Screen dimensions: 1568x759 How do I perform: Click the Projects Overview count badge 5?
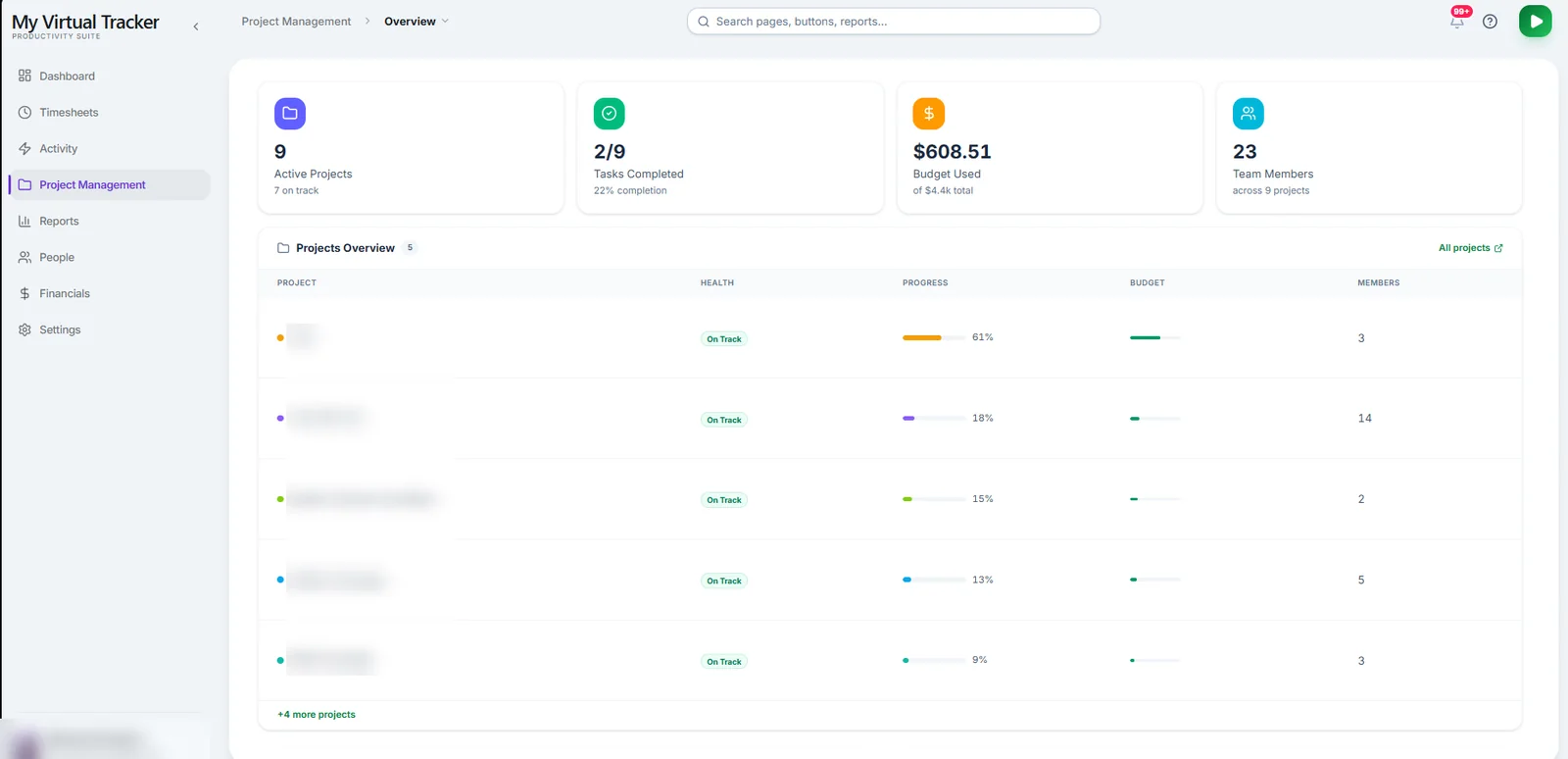410,248
